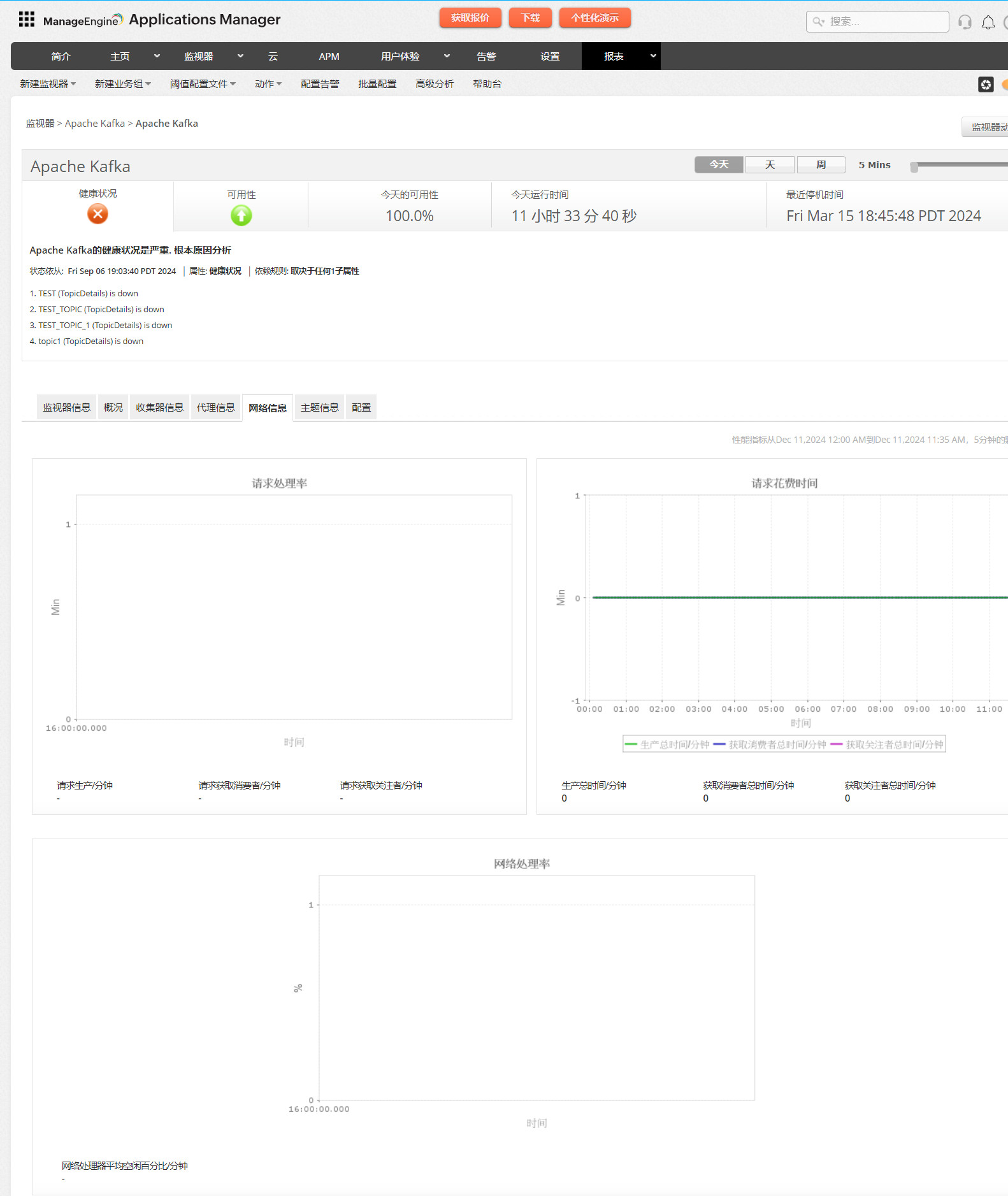Open the 动作 dropdown
This screenshot has height=1196, width=1008.
(268, 84)
